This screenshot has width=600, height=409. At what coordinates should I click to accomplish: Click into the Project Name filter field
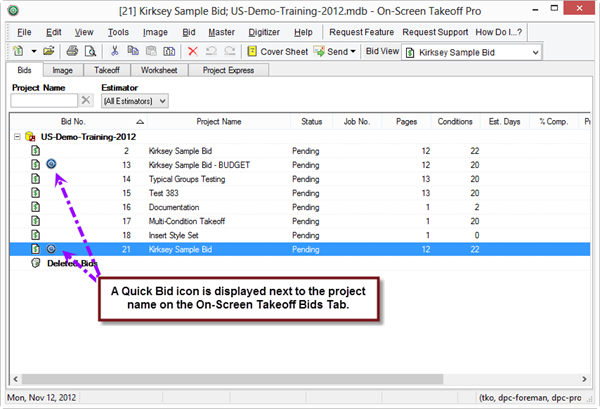44,101
